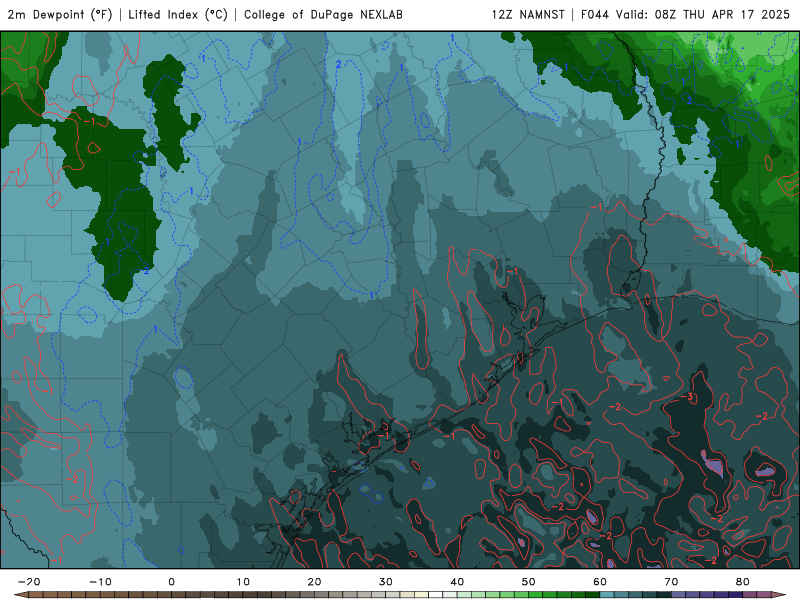Click 'College of DuPage NEXLAB' header text

pyautogui.click(x=323, y=15)
